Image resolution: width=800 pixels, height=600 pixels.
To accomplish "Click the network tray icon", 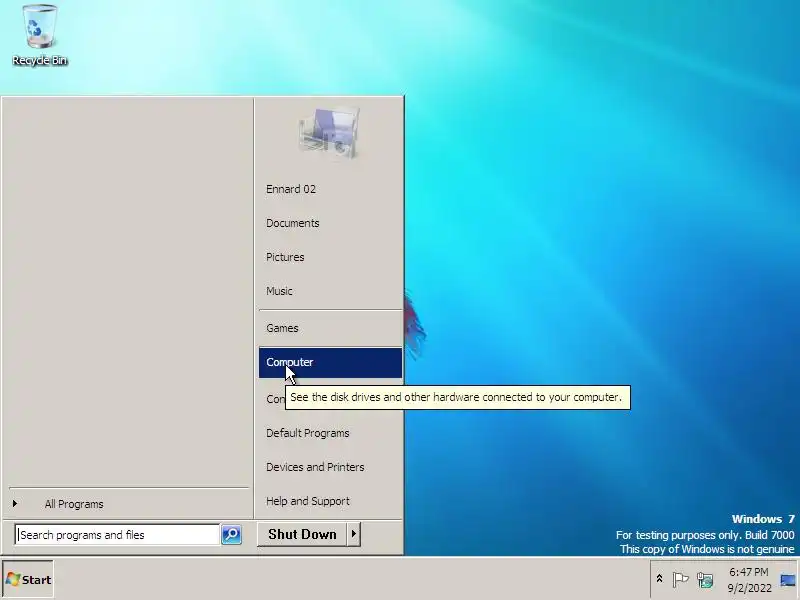I will click(705, 580).
